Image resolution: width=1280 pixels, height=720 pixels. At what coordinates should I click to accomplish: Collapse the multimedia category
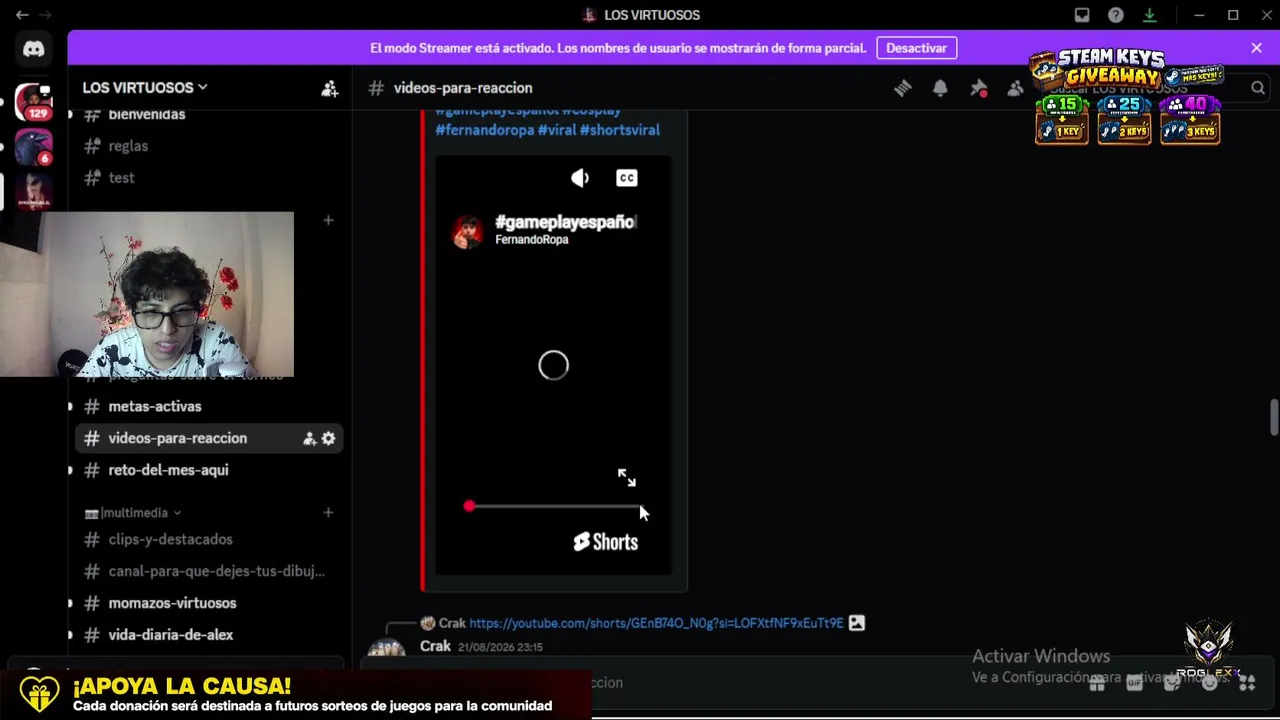[x=133, y=513]
